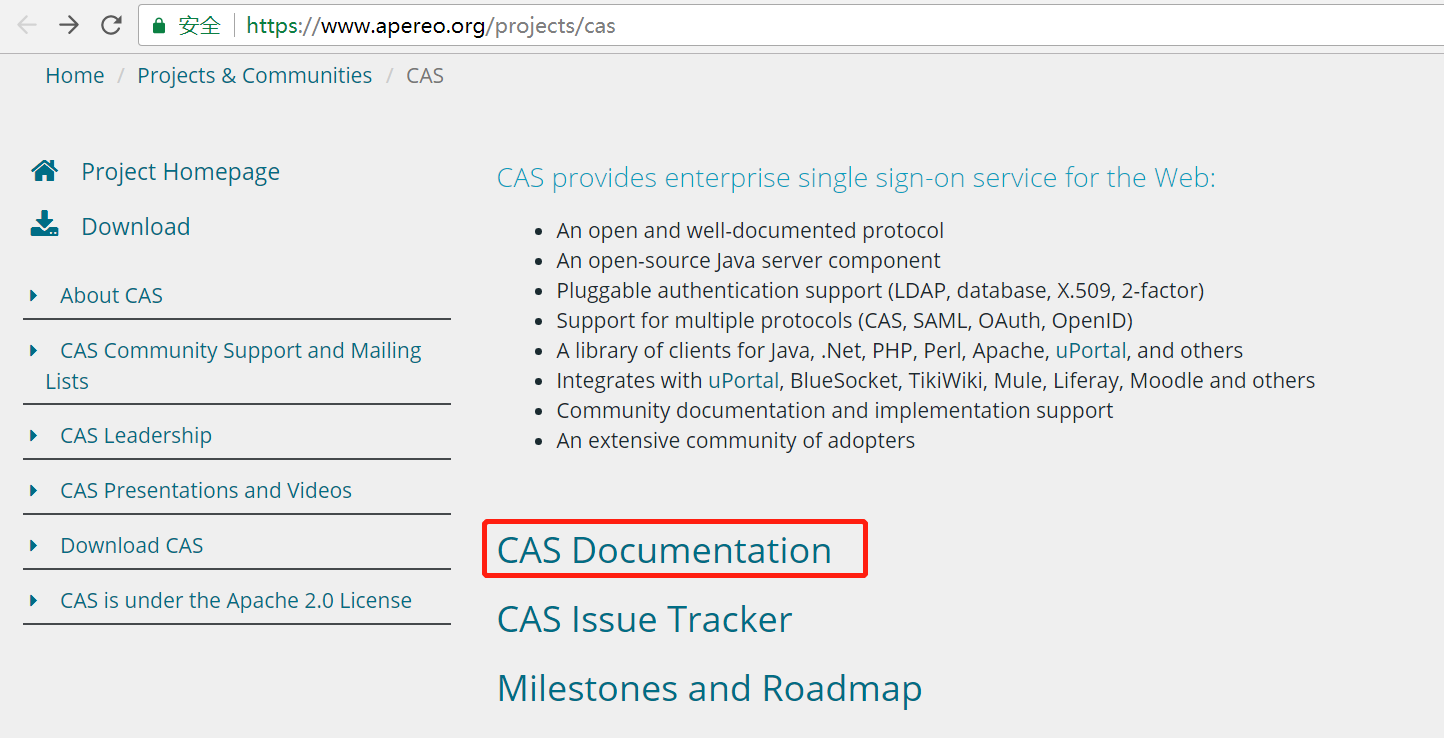
Task: Click the home icon beside Project Homepage
Action: pos(44,171)
